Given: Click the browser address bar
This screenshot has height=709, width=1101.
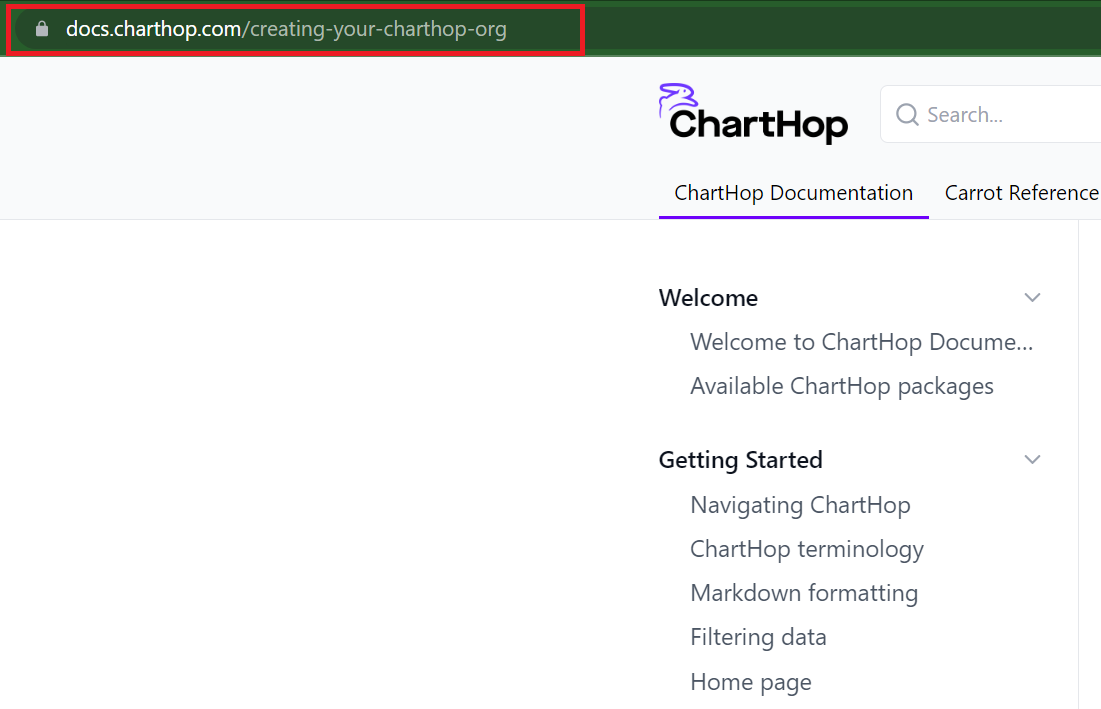Looking at the screenshot, I should point(294,28).
